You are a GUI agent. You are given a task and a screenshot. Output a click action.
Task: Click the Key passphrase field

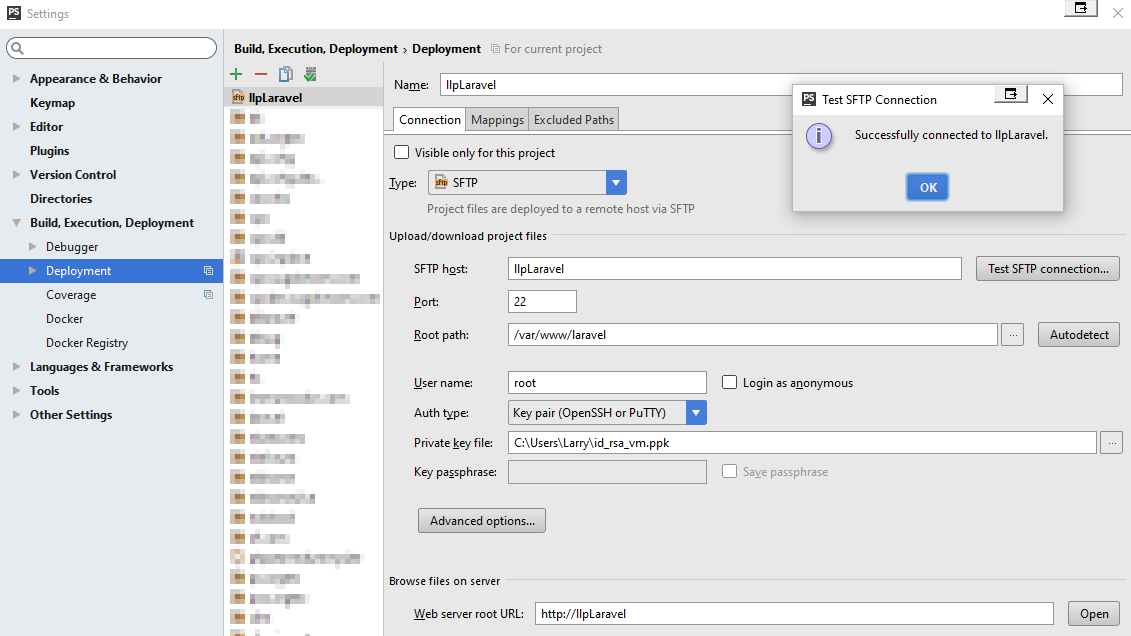coord(607,472)
